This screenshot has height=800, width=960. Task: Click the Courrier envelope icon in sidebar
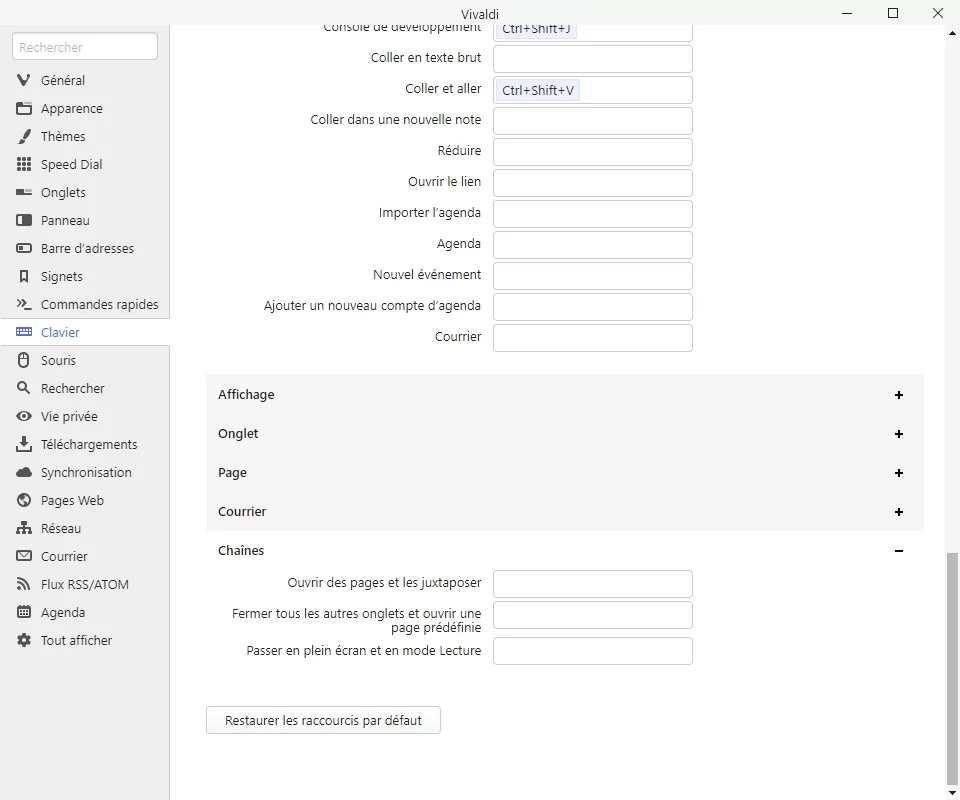click(24, 556)
